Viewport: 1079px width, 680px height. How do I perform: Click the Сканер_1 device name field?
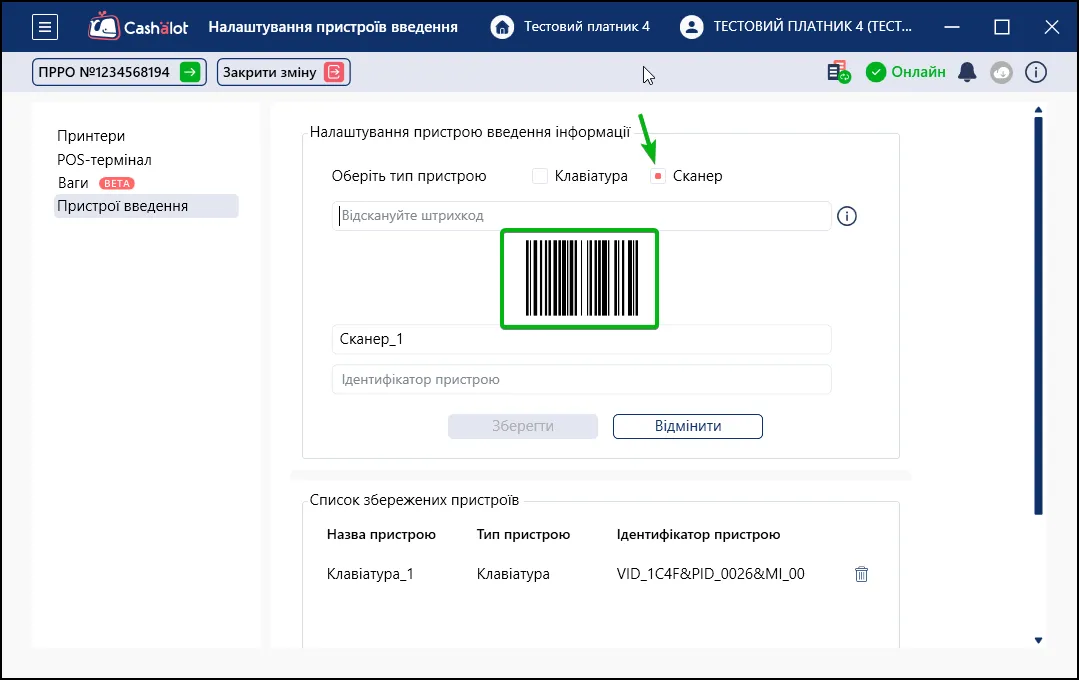click(581, 339)
